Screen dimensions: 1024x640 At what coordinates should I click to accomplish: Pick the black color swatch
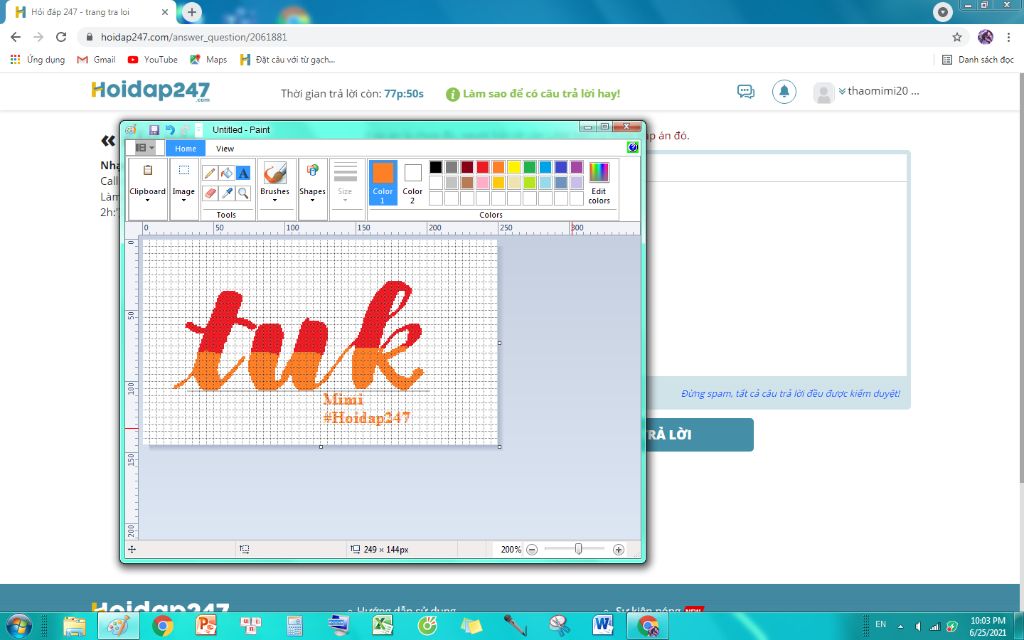pos(436,167)
